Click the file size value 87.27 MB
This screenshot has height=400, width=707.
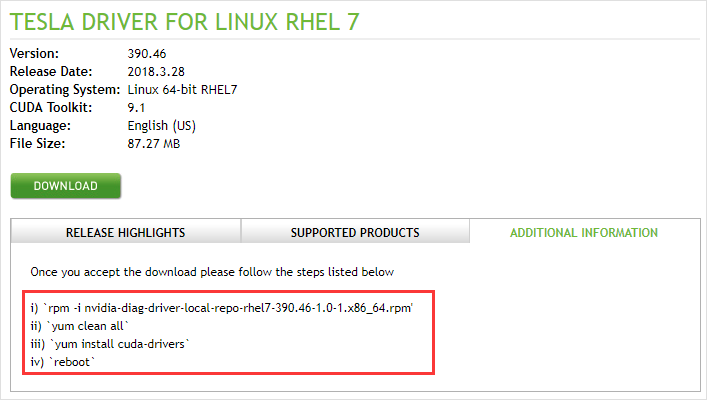click(154, 144)
